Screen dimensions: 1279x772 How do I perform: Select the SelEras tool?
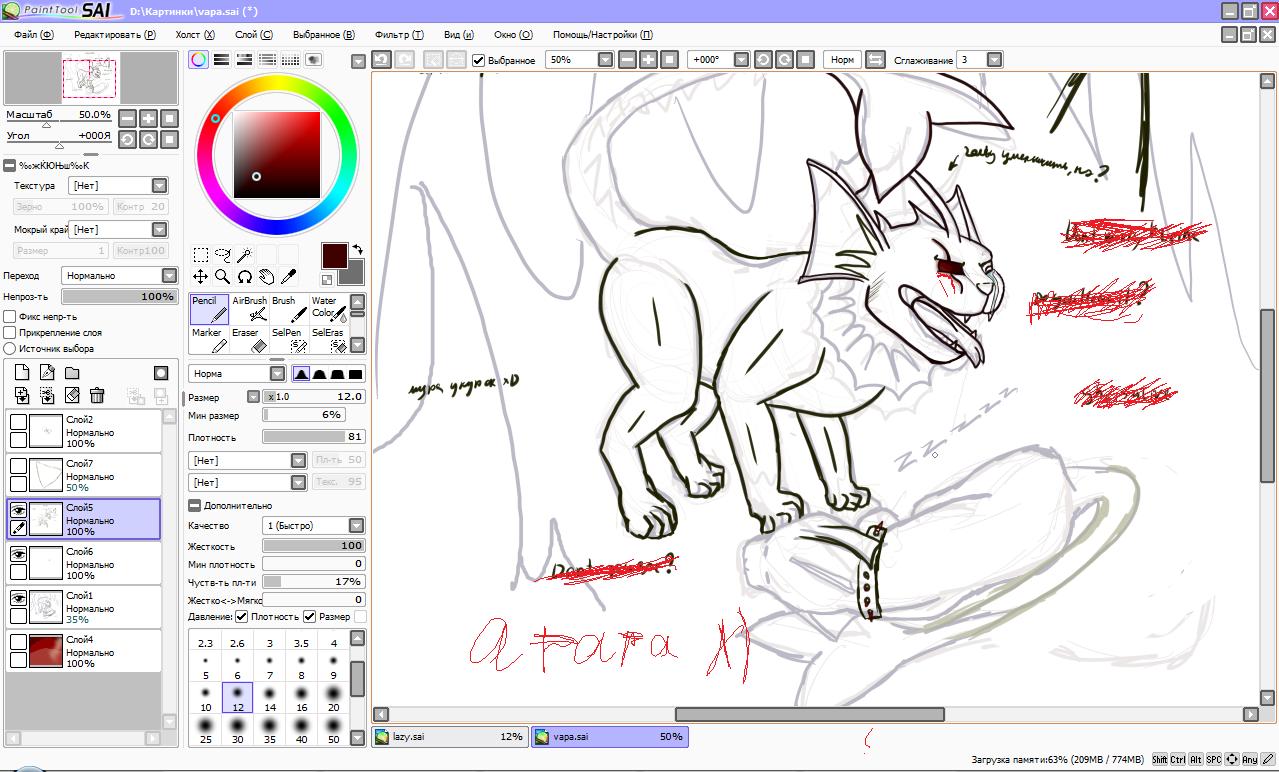click(x=328, y=340)
